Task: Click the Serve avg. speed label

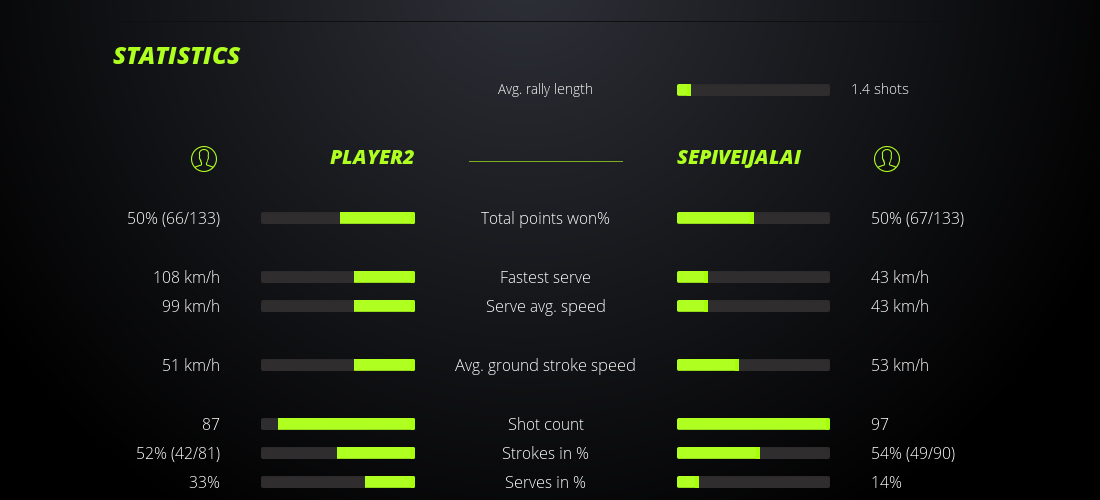Action: coord(545,306)
